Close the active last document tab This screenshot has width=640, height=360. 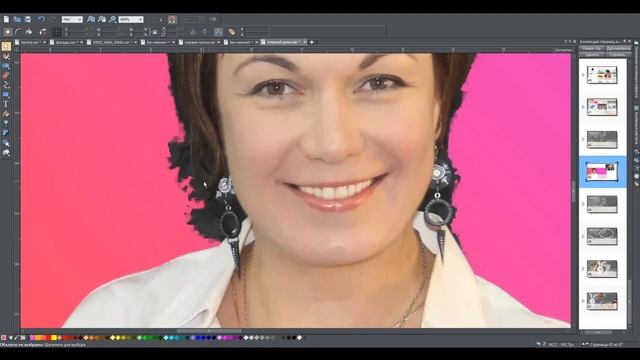[x=305, y=42]
